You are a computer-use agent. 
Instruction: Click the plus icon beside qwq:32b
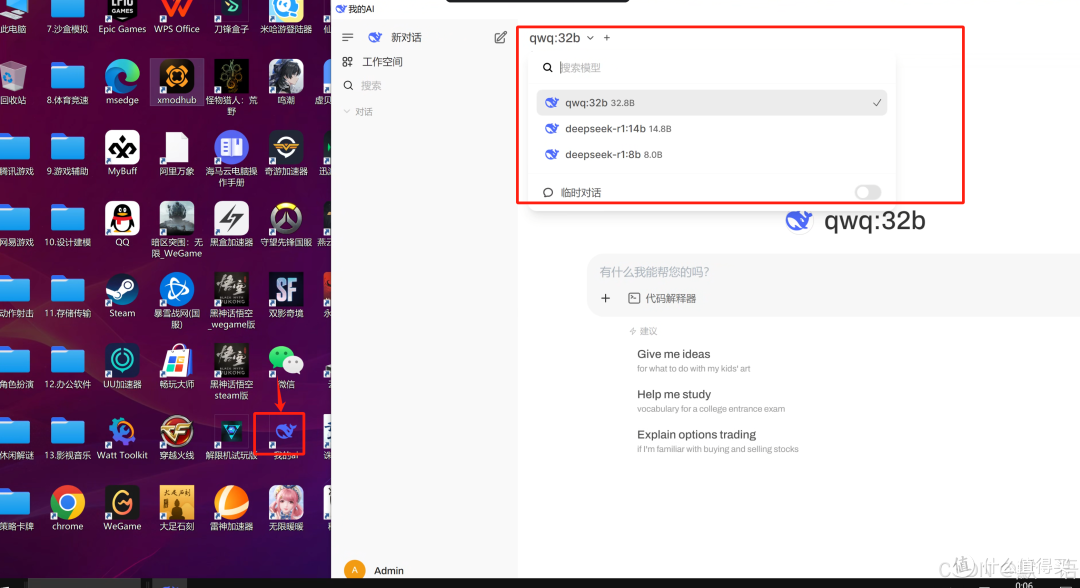607,38
